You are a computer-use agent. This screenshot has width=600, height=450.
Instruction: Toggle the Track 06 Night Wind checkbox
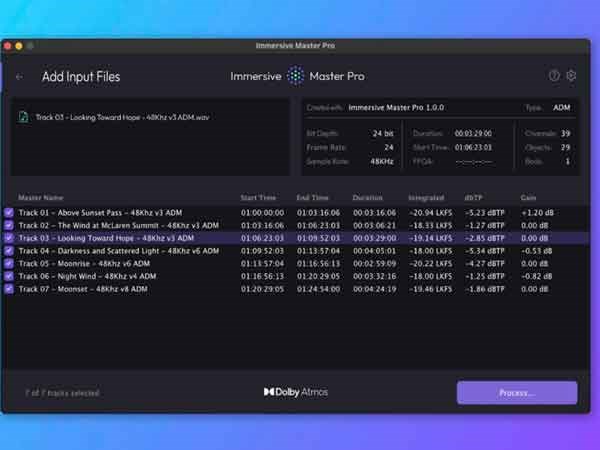(x=9, y=276)
